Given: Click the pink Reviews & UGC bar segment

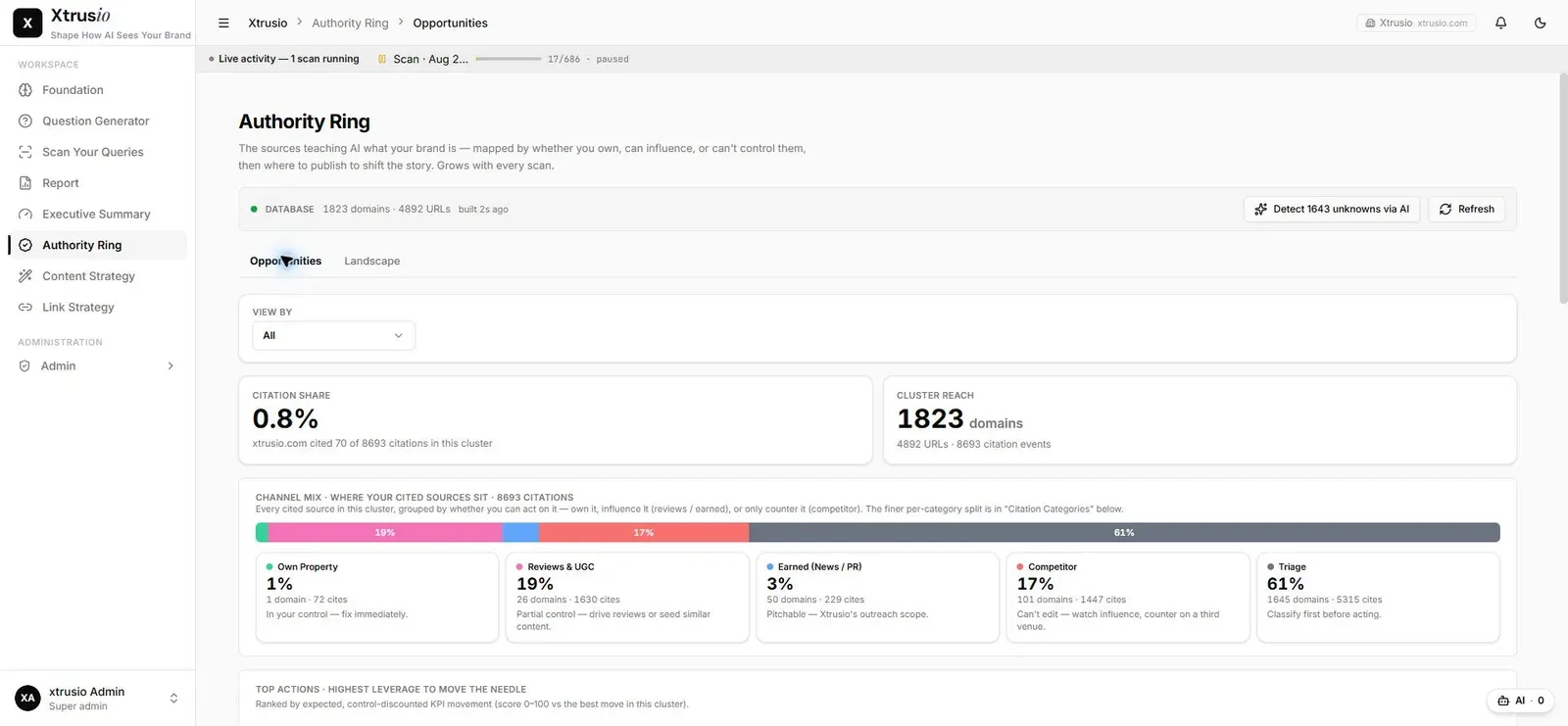Looking at the screenshot, I should tap(385, 533).
